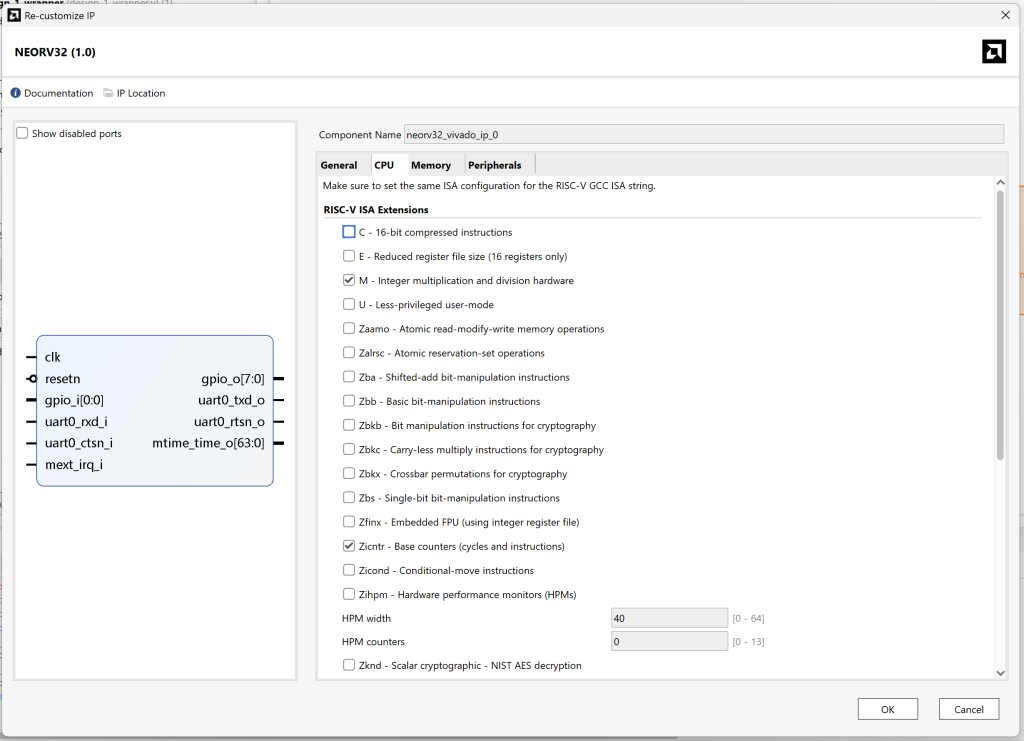Viewport: 1024px width, 741px height.
Task: Select the gpio_o[7:0] port label
Action: point(232,379)
